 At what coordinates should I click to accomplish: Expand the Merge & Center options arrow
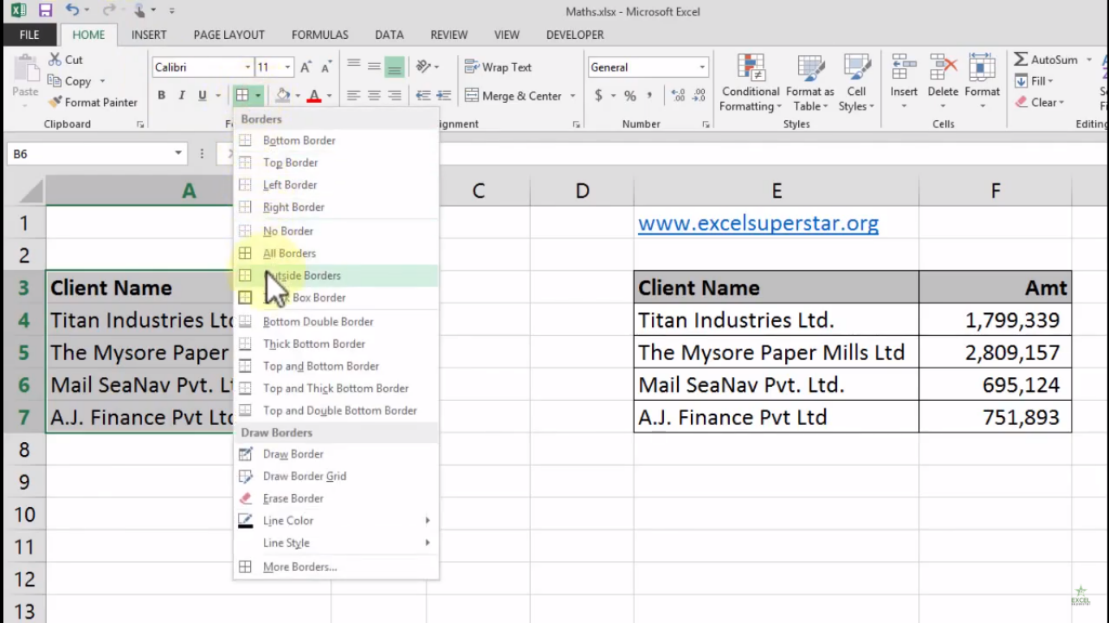click(572, 95)
